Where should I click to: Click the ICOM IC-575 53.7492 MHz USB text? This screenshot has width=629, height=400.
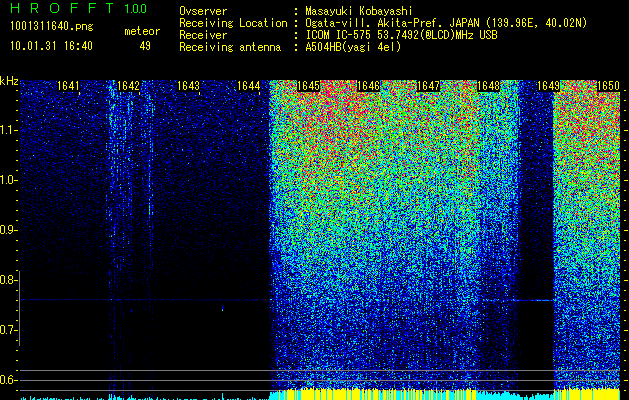click(x=401, y=35)
